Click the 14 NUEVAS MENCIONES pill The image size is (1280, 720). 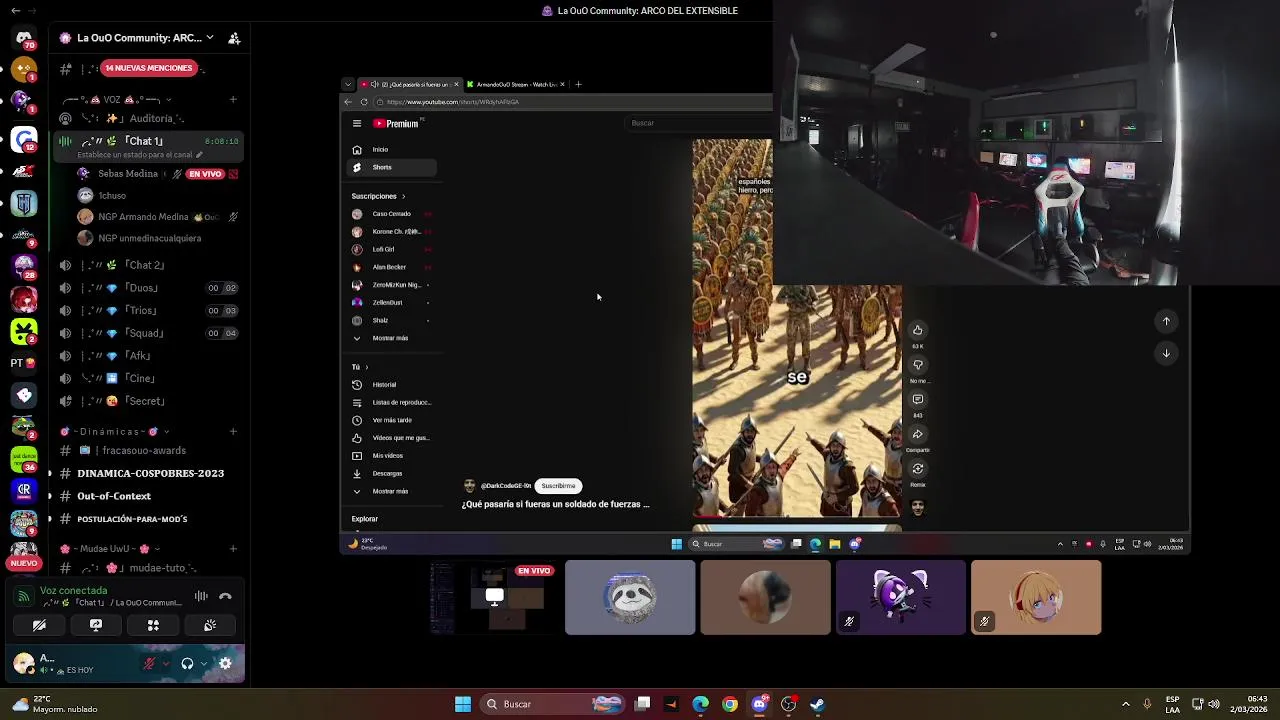point(148,68)
